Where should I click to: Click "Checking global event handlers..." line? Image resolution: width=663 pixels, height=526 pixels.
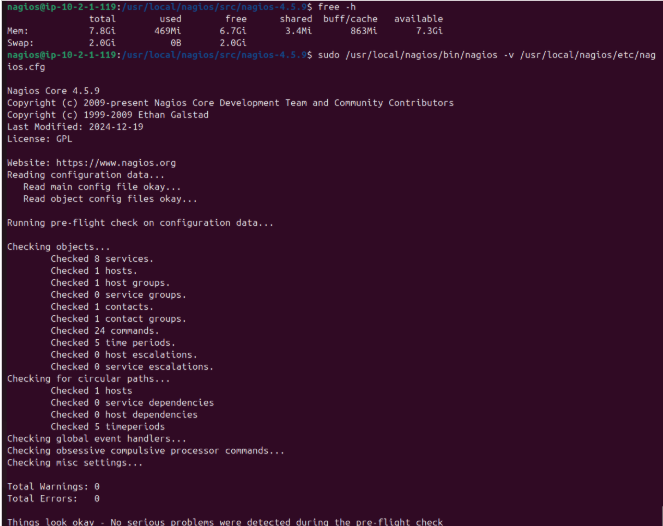point(96,438)
